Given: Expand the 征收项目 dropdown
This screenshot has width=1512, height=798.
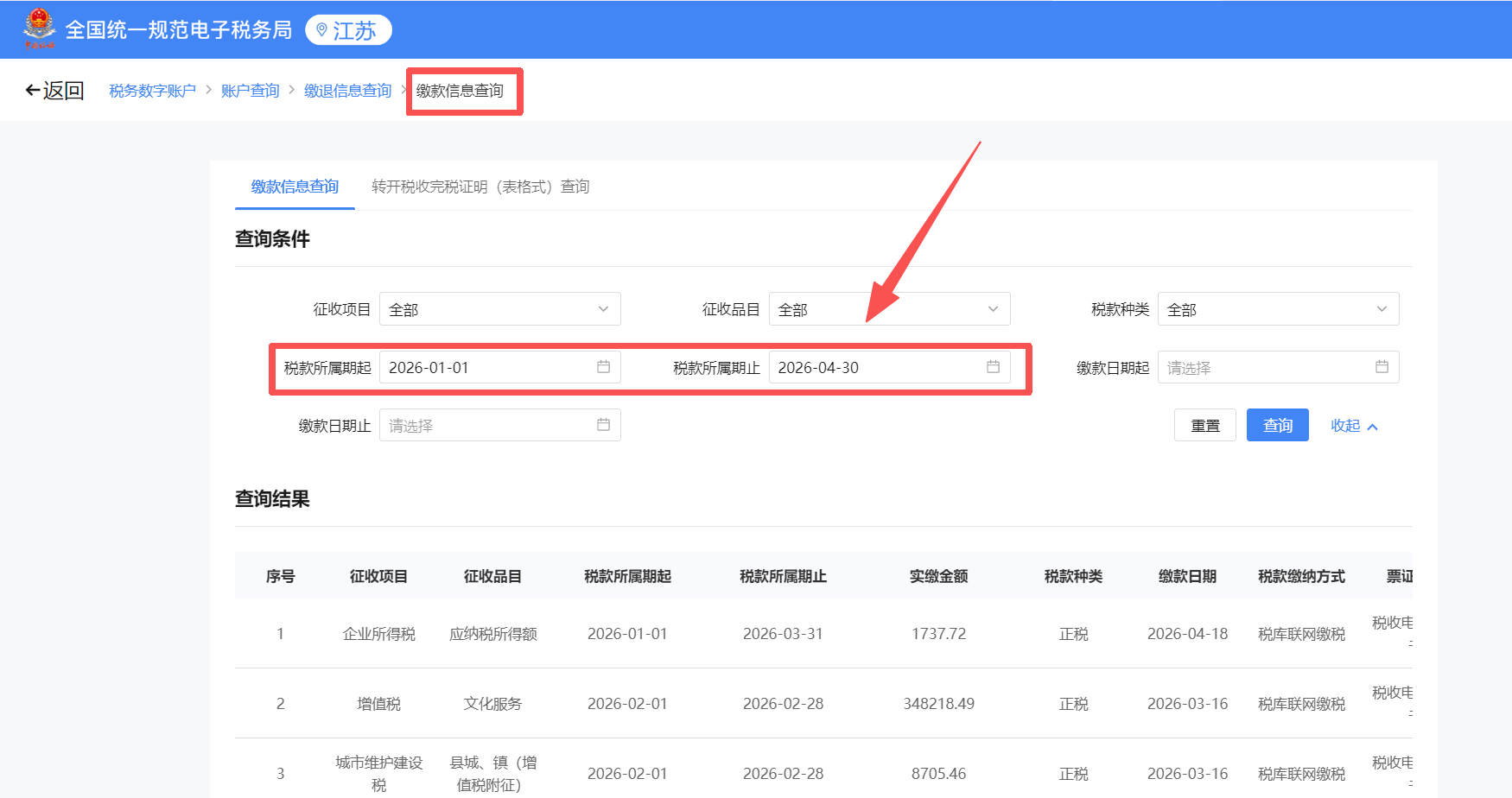Looking at the screenshot, I should [500, 309].
